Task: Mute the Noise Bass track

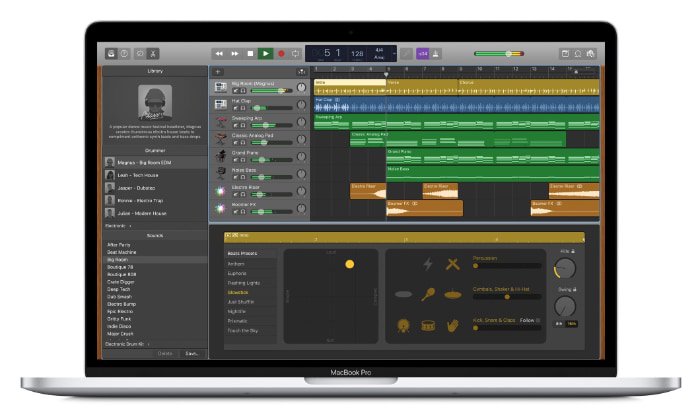Action: (236, 177)
